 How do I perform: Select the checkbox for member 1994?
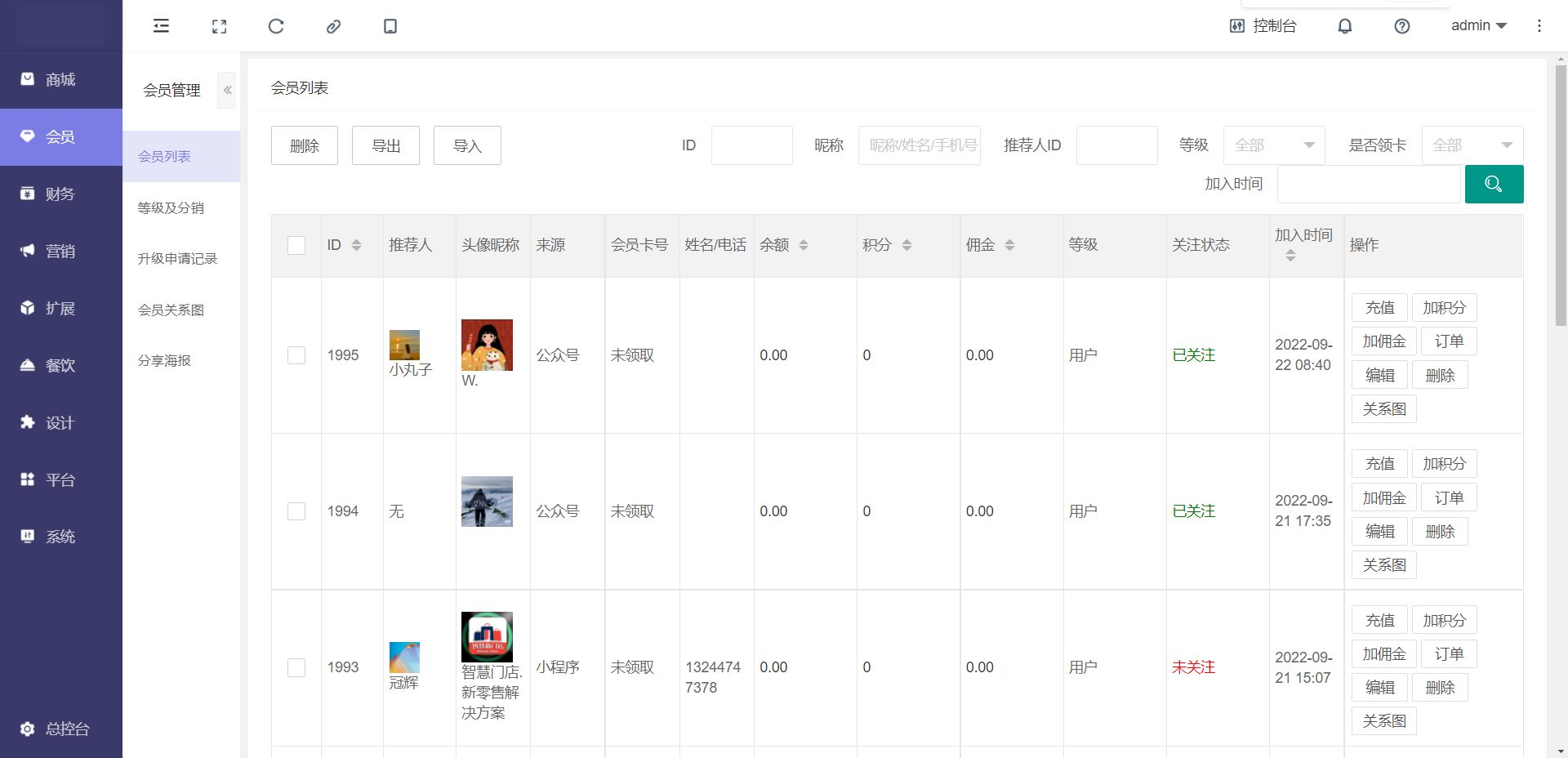[x=296, y=511]
